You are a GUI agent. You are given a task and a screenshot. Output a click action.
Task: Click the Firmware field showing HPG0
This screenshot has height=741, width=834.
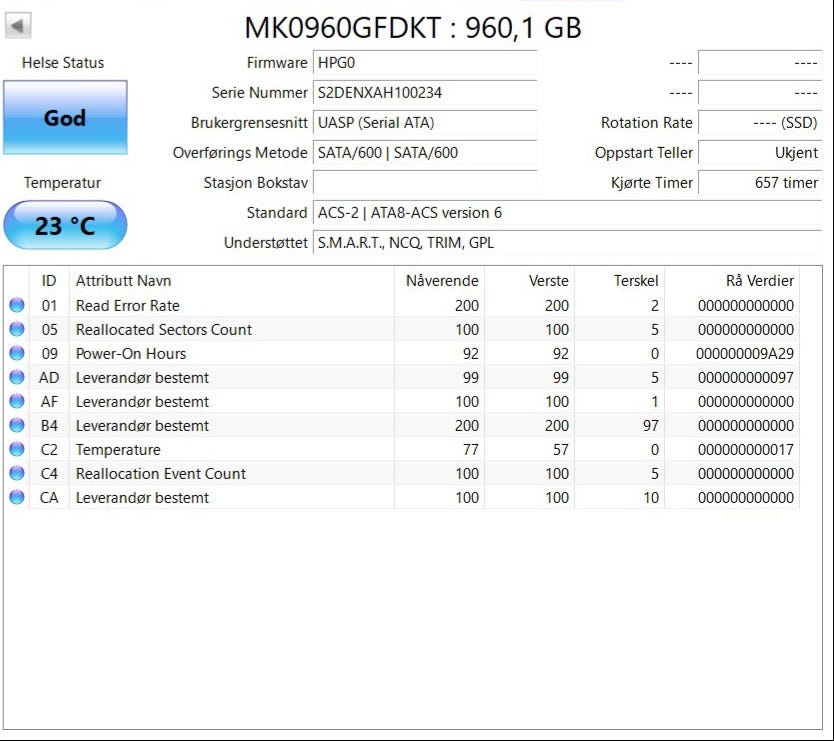424,63
